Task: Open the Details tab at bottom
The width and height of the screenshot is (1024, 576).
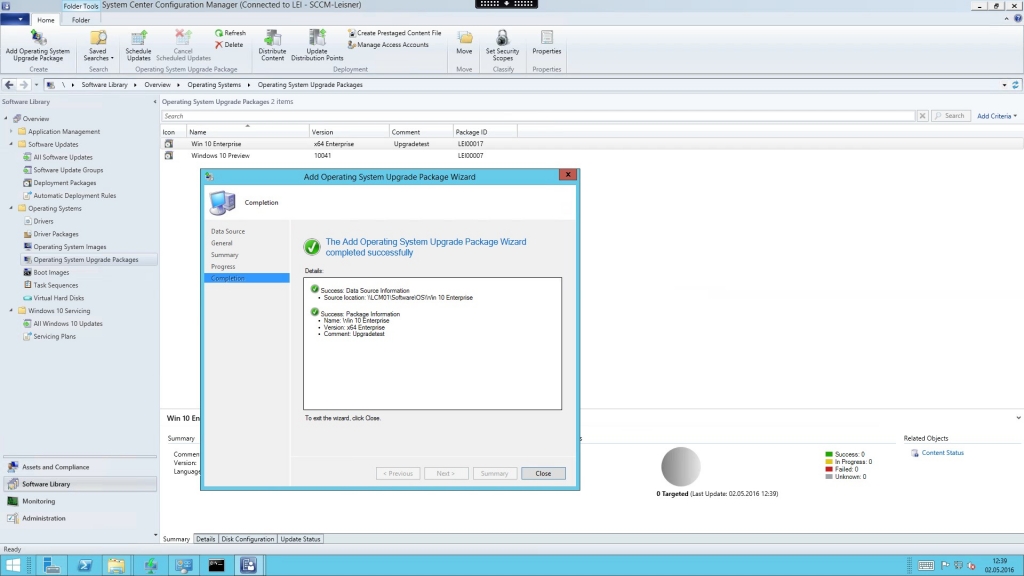Action: pos(206,539)
